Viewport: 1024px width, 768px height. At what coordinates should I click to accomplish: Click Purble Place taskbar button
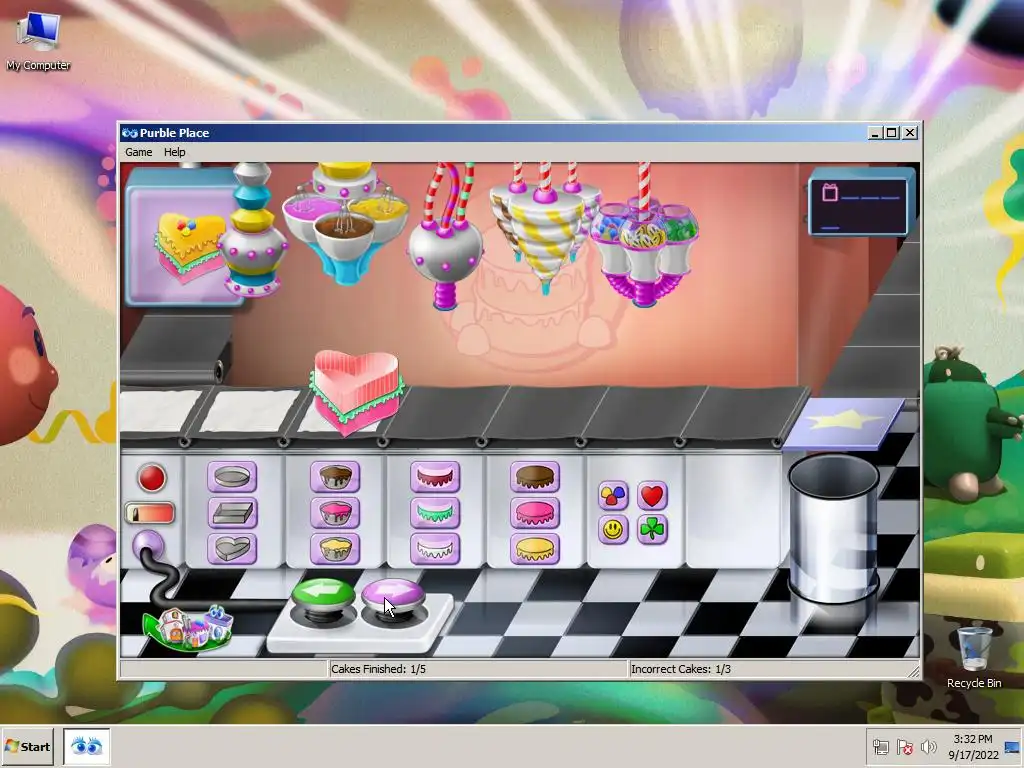pyautogui.click(x=86, y=746)
